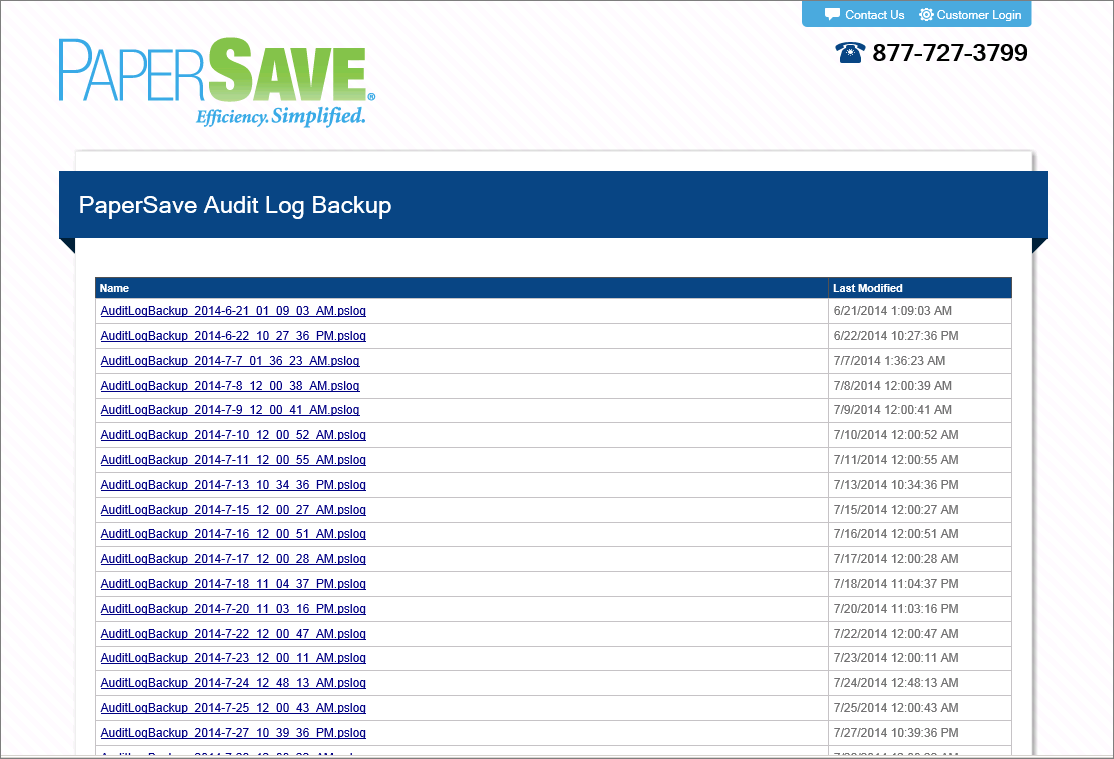Open AuditLogBackup_2014-7-24_12_48_13_AM.pslog

pyautogui.click(x=233, y=682)
